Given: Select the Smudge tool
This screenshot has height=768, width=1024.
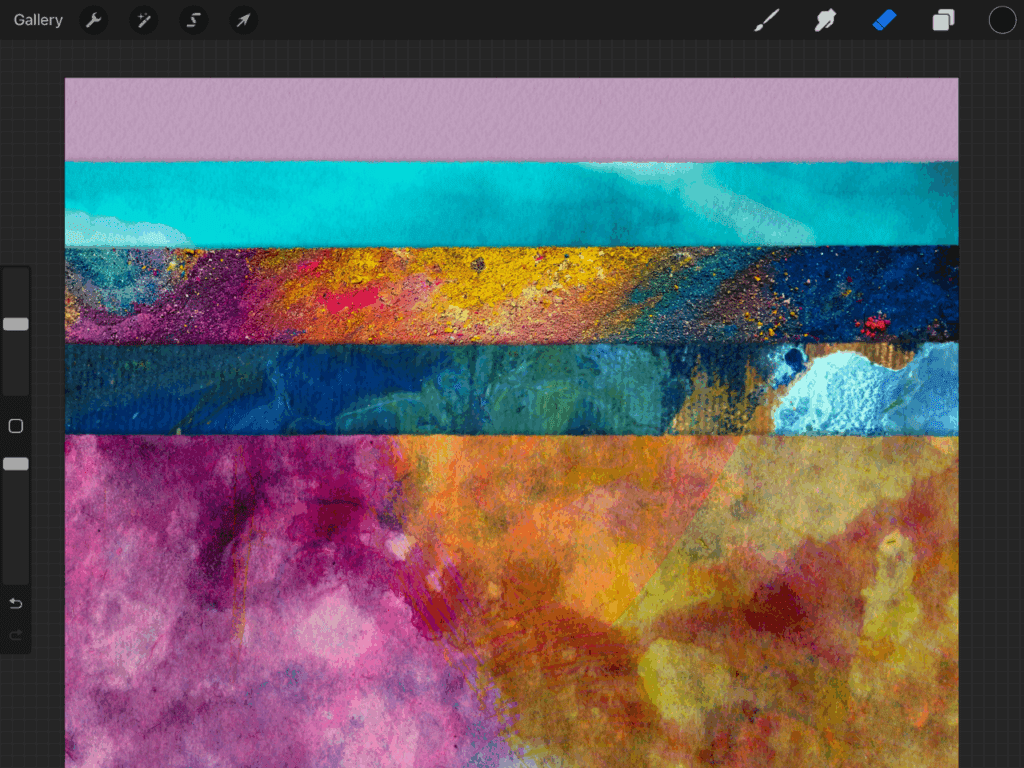Looking at the screenshot, I should tap(825, 20).
